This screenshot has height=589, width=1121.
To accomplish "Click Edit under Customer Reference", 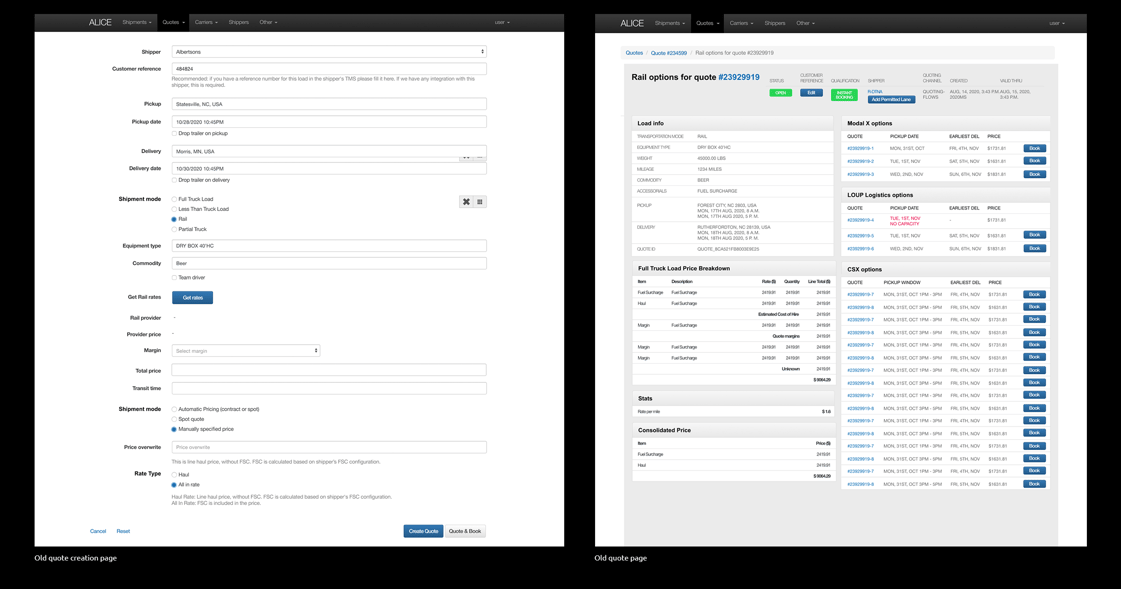I will click(x=811, y=93).
